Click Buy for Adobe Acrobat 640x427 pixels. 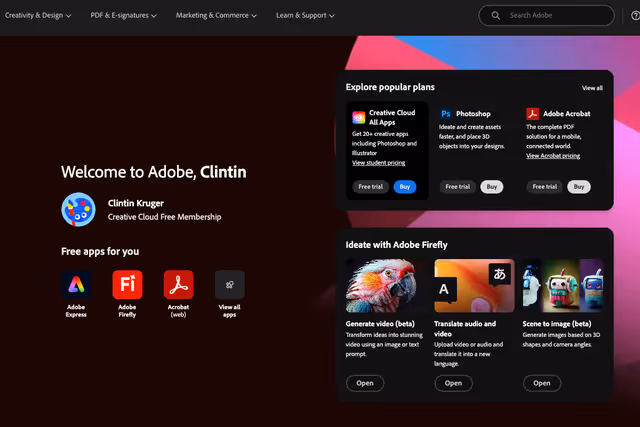pyautogui.click(x=579, y=187)
